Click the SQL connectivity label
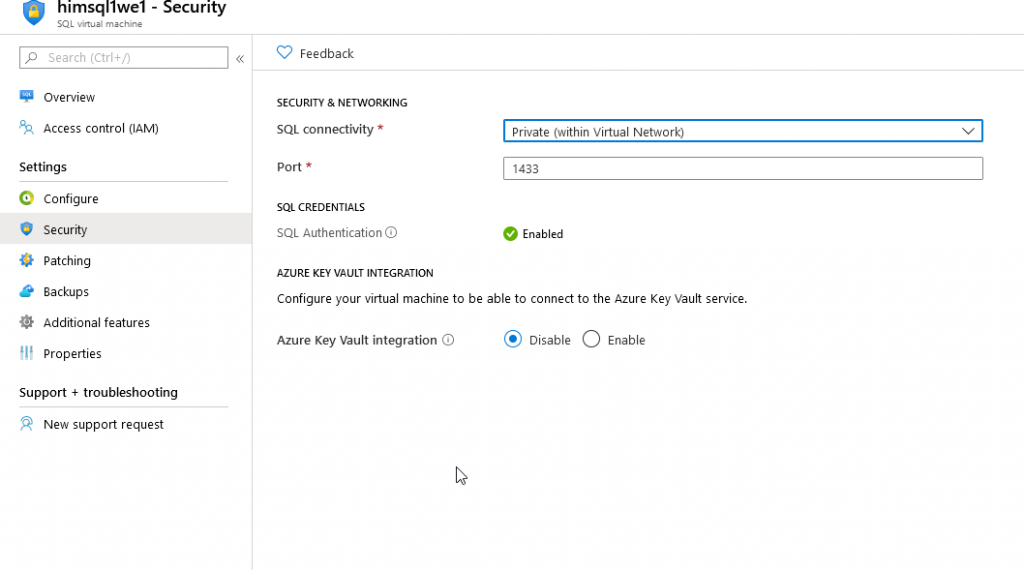Screen dimensions: 1024x570 325,129
